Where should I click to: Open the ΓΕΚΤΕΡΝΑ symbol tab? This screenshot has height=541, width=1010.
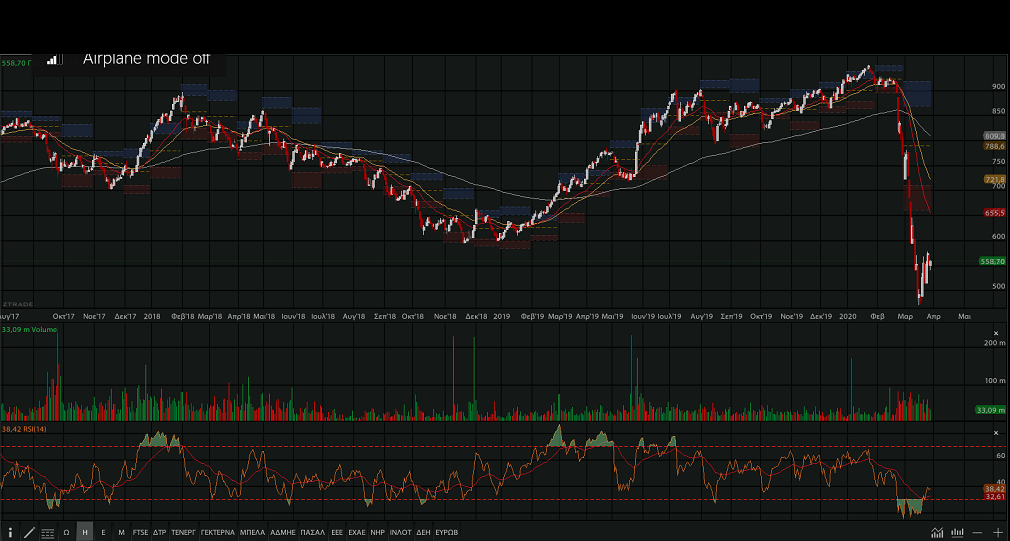217,532
